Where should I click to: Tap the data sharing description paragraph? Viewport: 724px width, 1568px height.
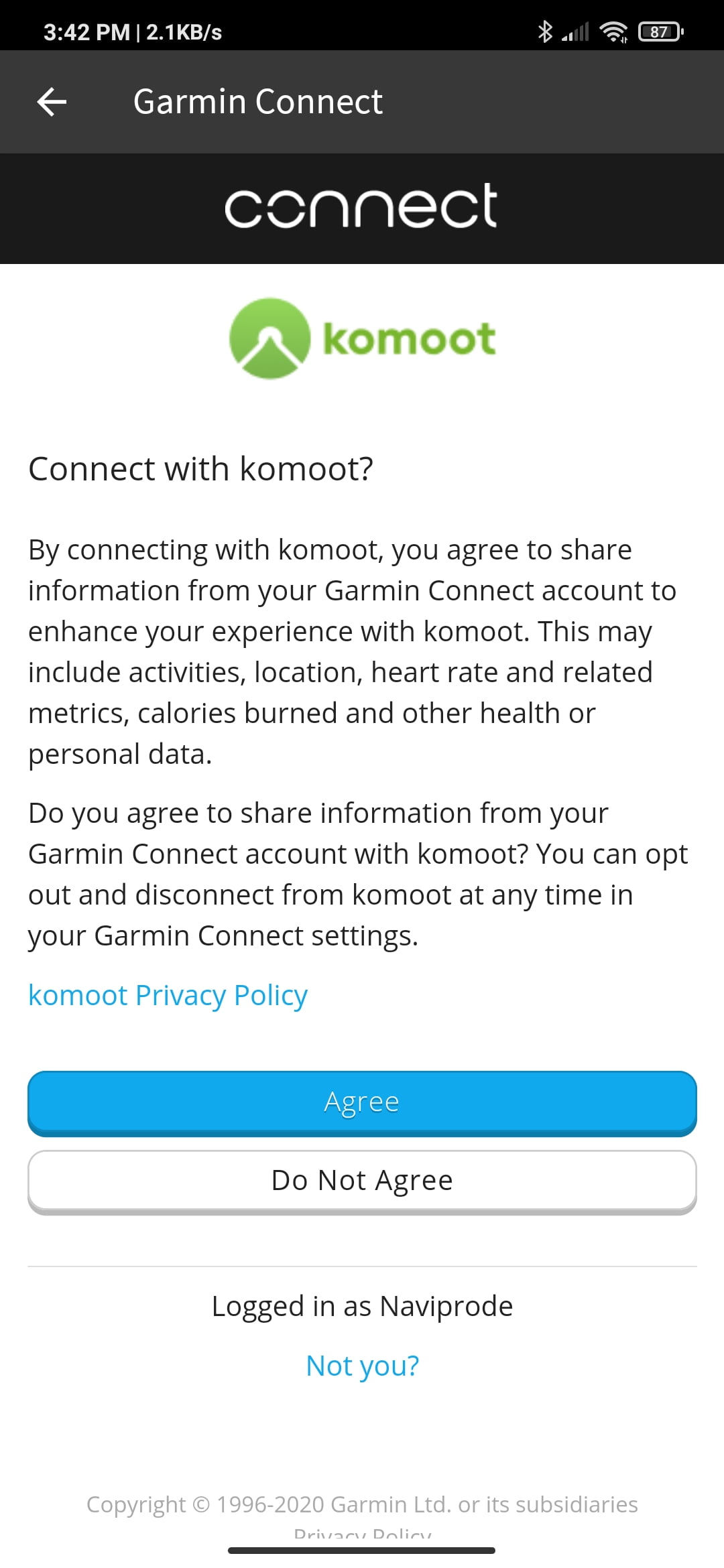(x=353, y=652)
